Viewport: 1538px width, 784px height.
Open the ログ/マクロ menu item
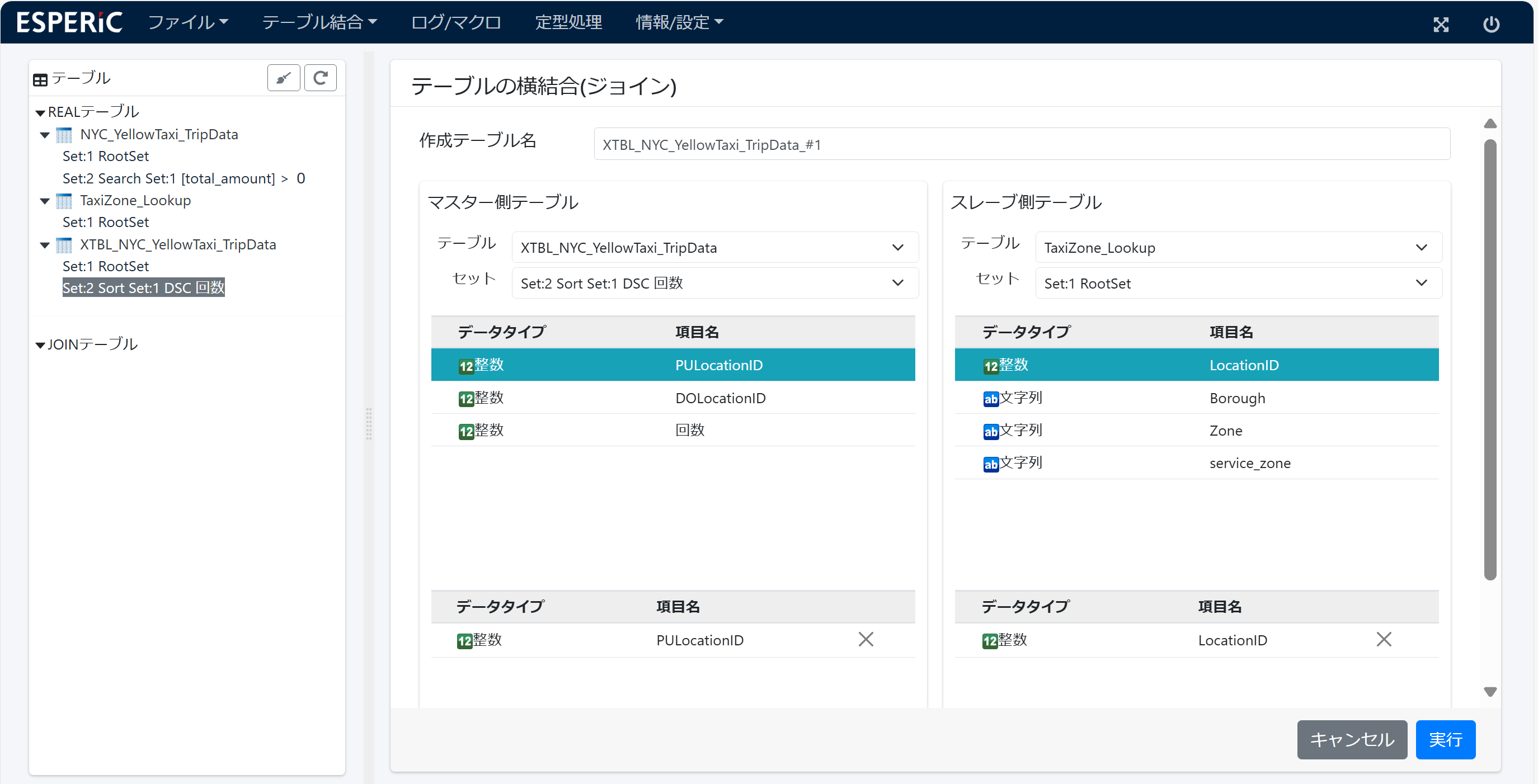pyautogui.click(x=455, y=22)
